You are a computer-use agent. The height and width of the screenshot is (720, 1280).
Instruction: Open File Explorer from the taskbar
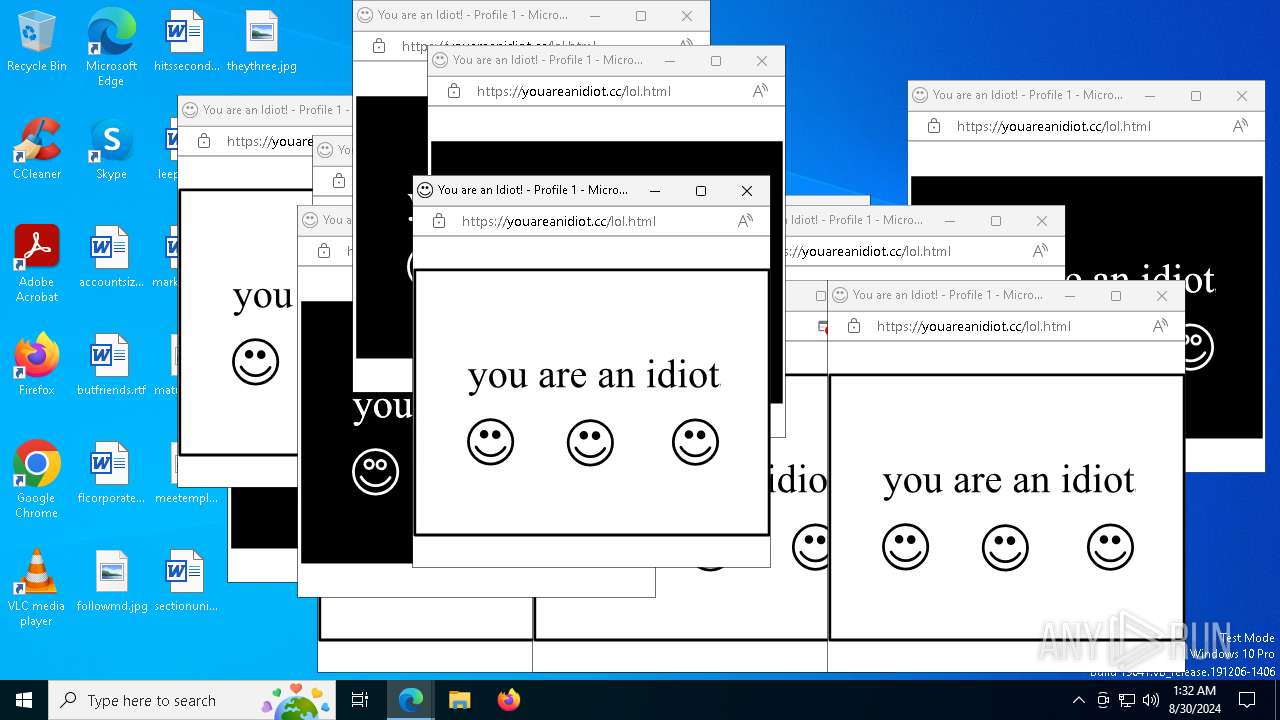[x=459, y=700]
